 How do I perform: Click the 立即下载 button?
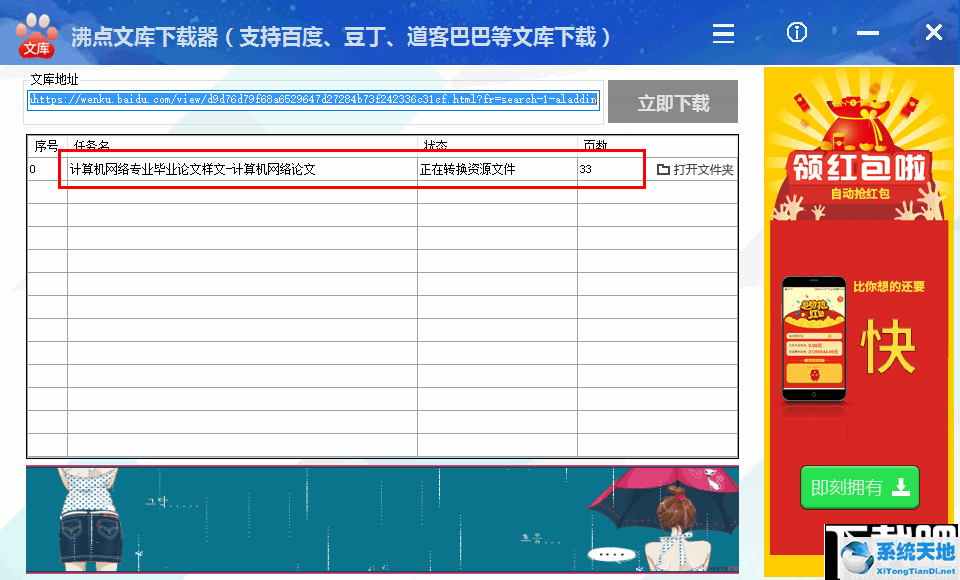[x=673, y=102]
